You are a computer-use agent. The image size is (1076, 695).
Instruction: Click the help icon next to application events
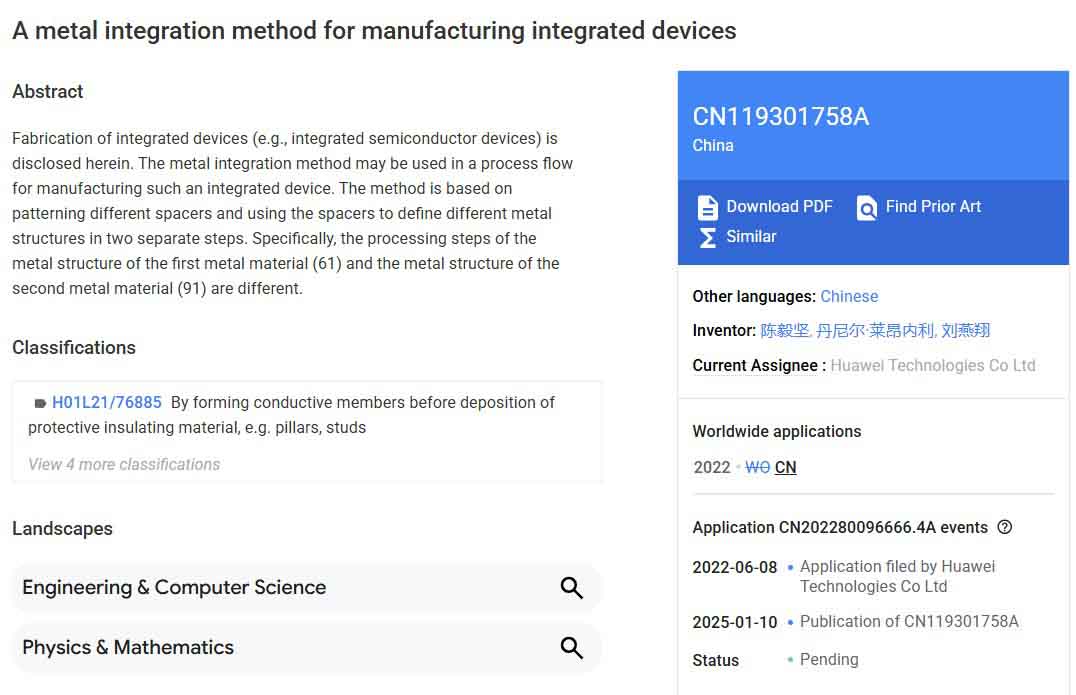(1005, 527)
